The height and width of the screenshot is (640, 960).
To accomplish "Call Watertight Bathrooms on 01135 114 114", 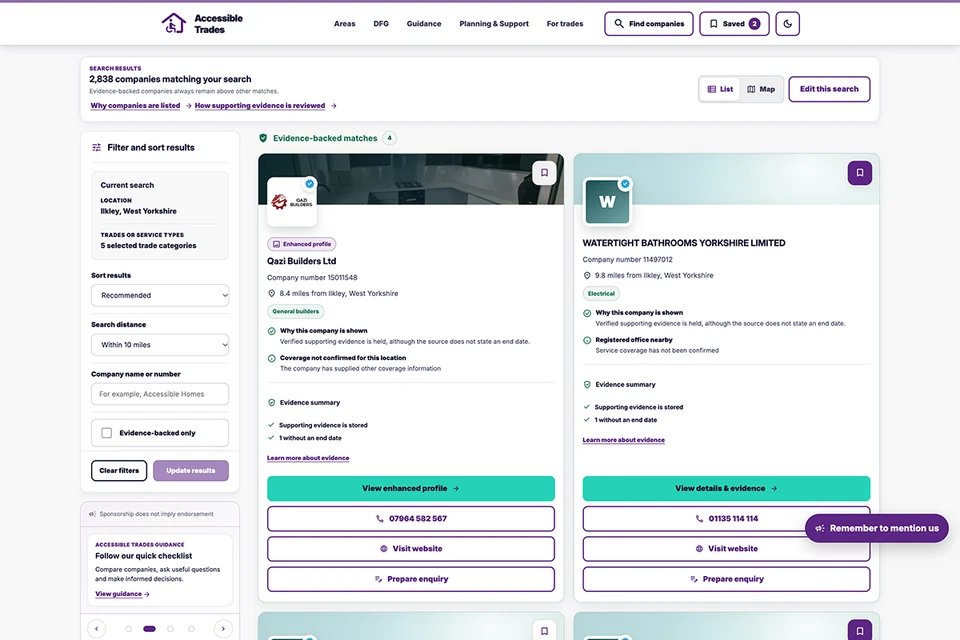I will 726,519.
